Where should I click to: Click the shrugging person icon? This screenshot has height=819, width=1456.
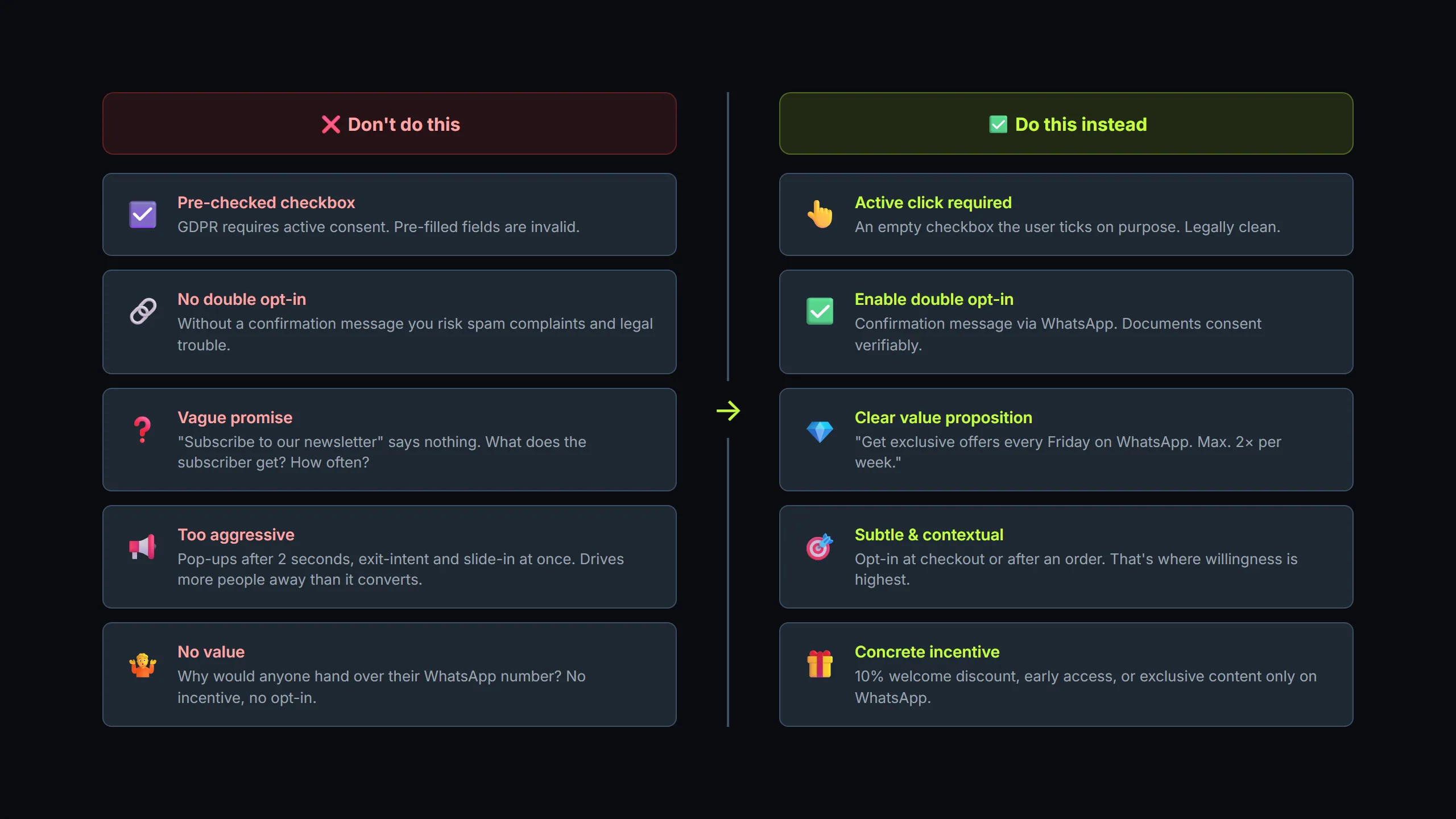(143, 664)
